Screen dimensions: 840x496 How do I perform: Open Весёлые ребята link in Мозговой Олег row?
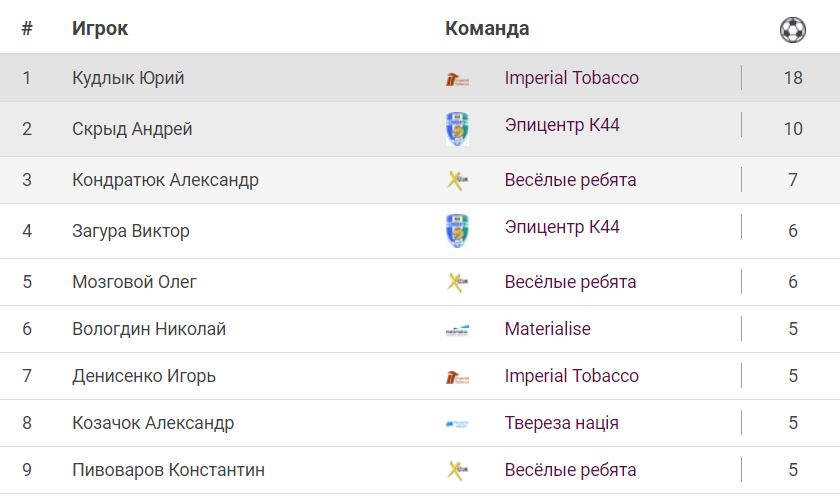tap(570, 282)
